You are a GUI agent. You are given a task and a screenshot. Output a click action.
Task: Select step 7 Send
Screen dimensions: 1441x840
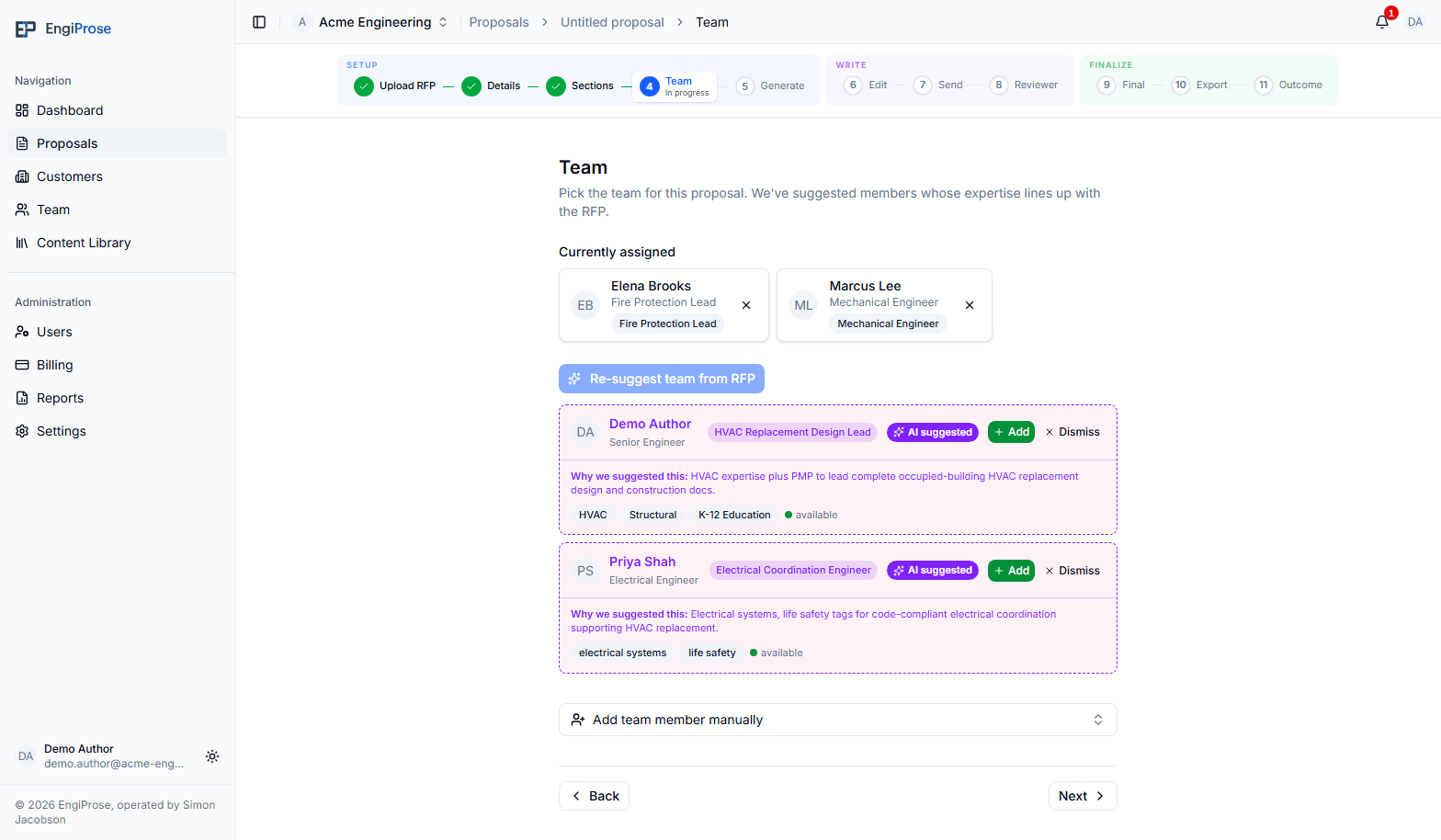[938, 85]
